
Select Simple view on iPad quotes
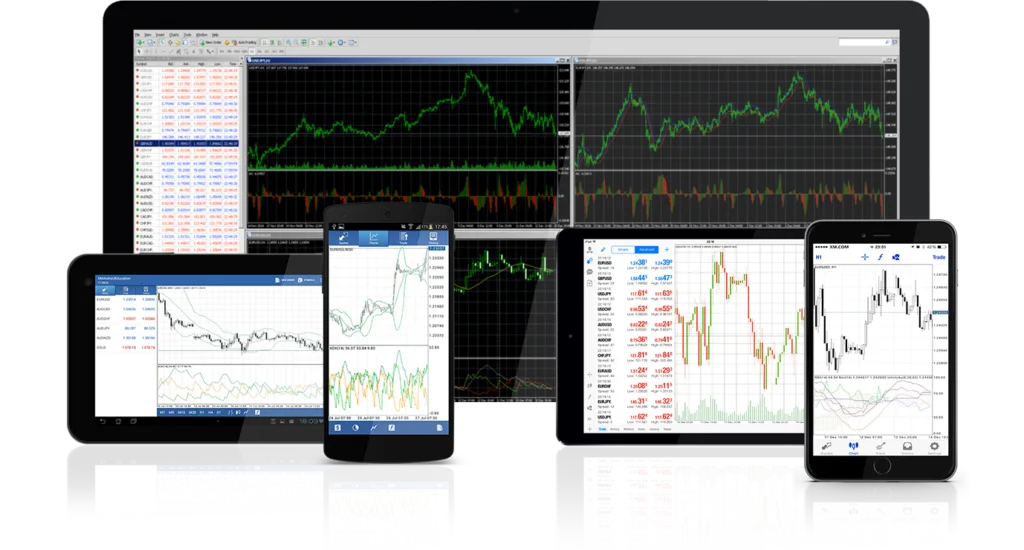tap(623, 250)
